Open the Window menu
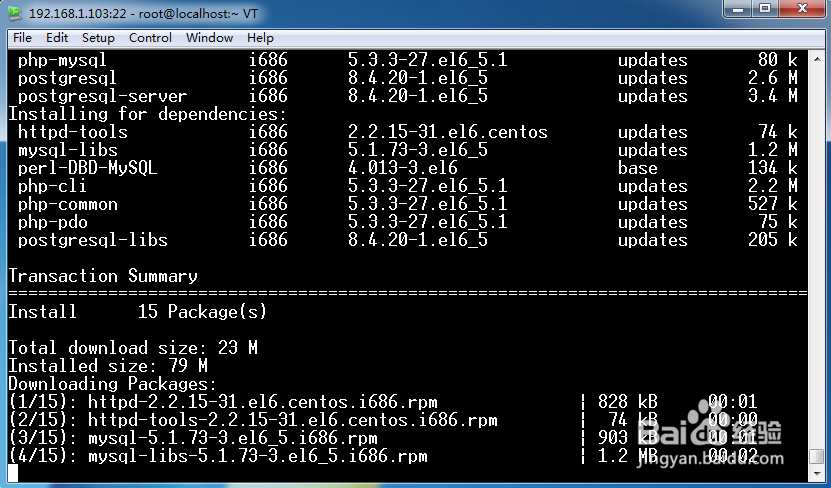 pyautogui.click(x=209, y=38)
